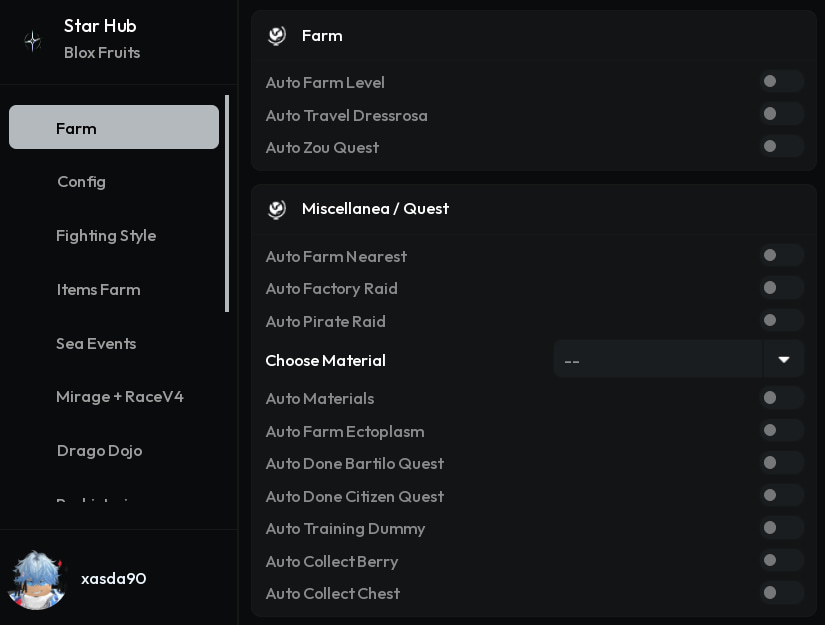Screen dimensions: 825x625
Task: Enable Auto Farm Nearest
Action: (x=781, y=256)
